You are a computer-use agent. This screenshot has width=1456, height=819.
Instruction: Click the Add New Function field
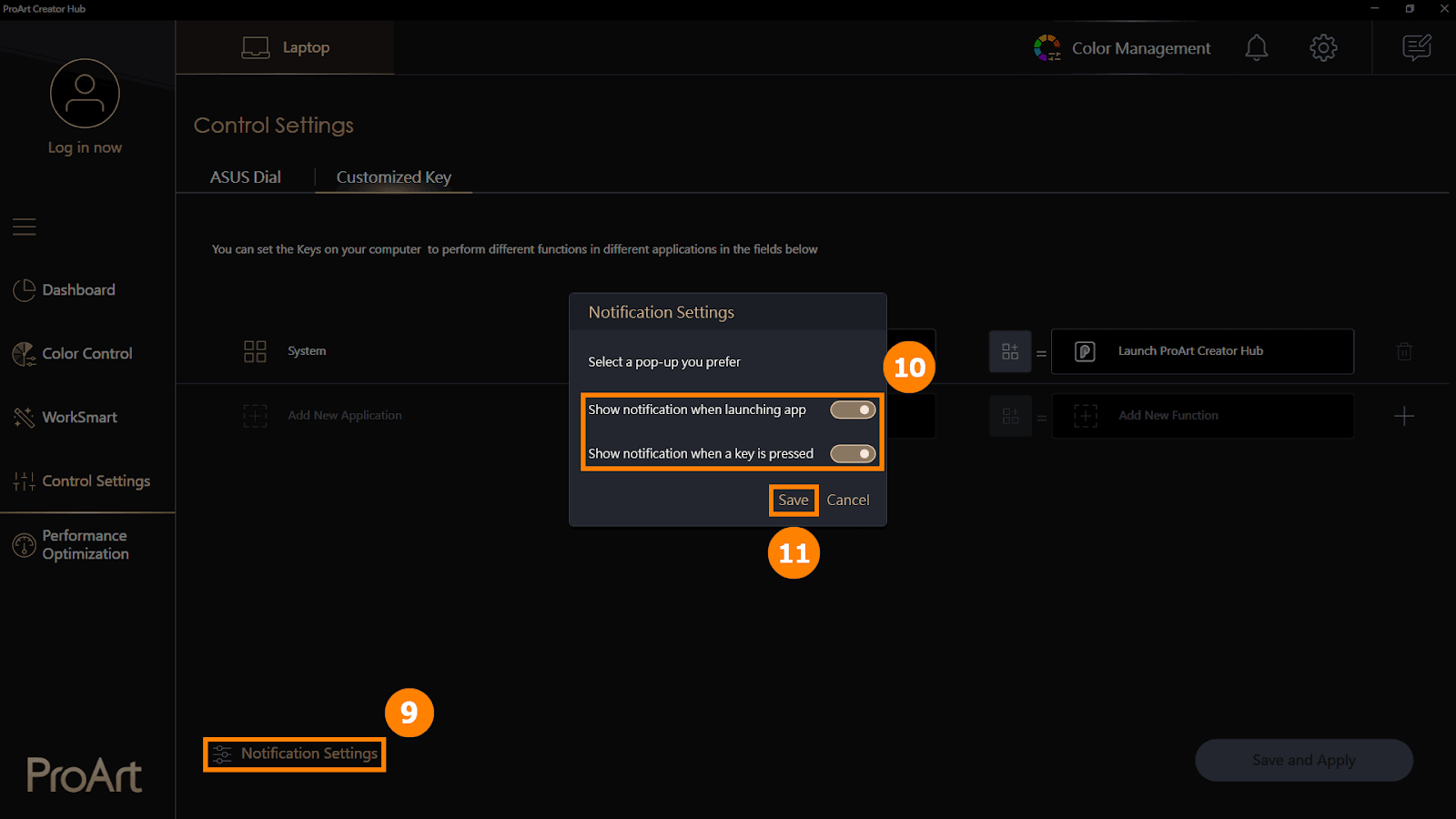coord(1202,416)
